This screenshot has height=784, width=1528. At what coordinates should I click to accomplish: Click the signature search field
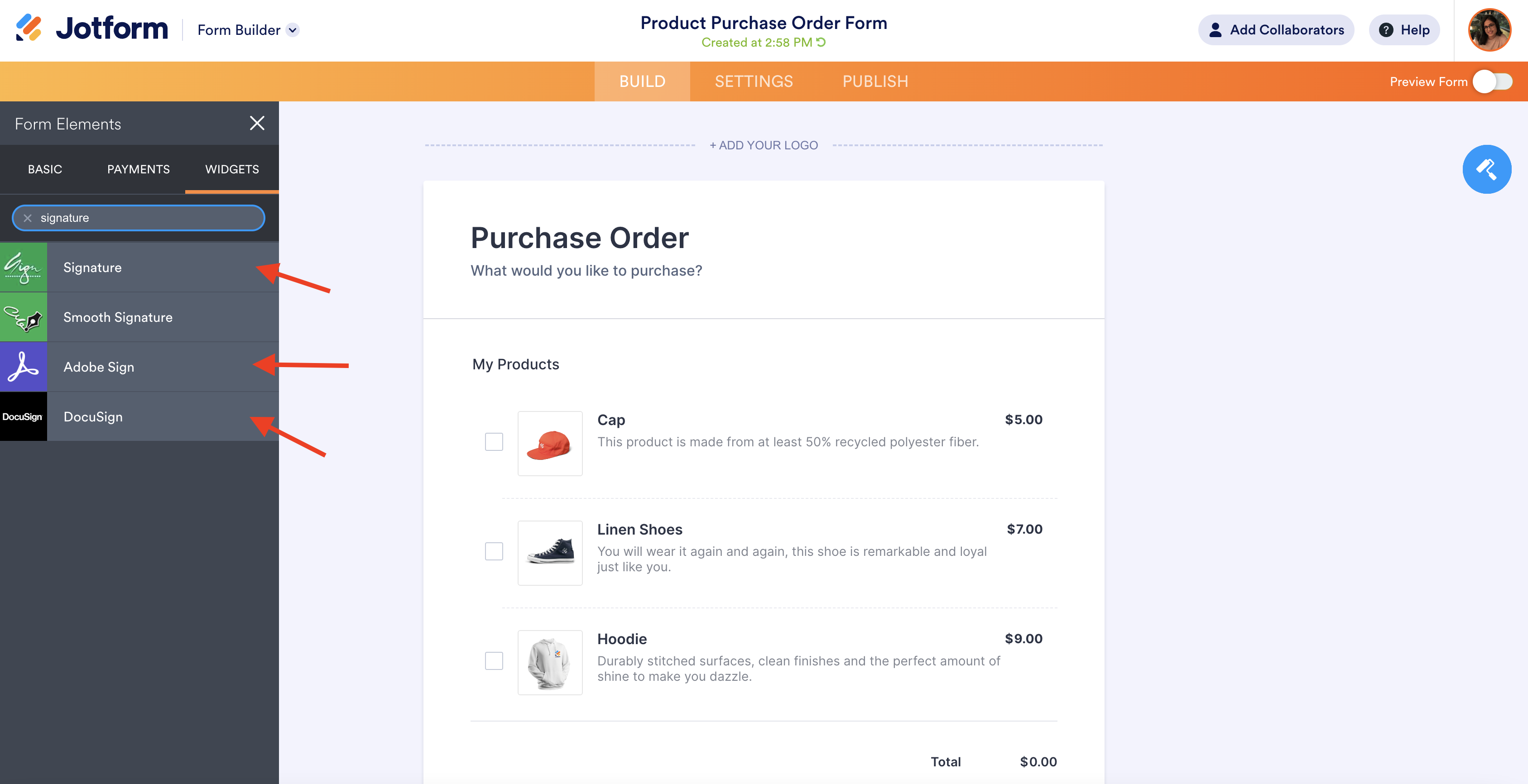[148, 218]
